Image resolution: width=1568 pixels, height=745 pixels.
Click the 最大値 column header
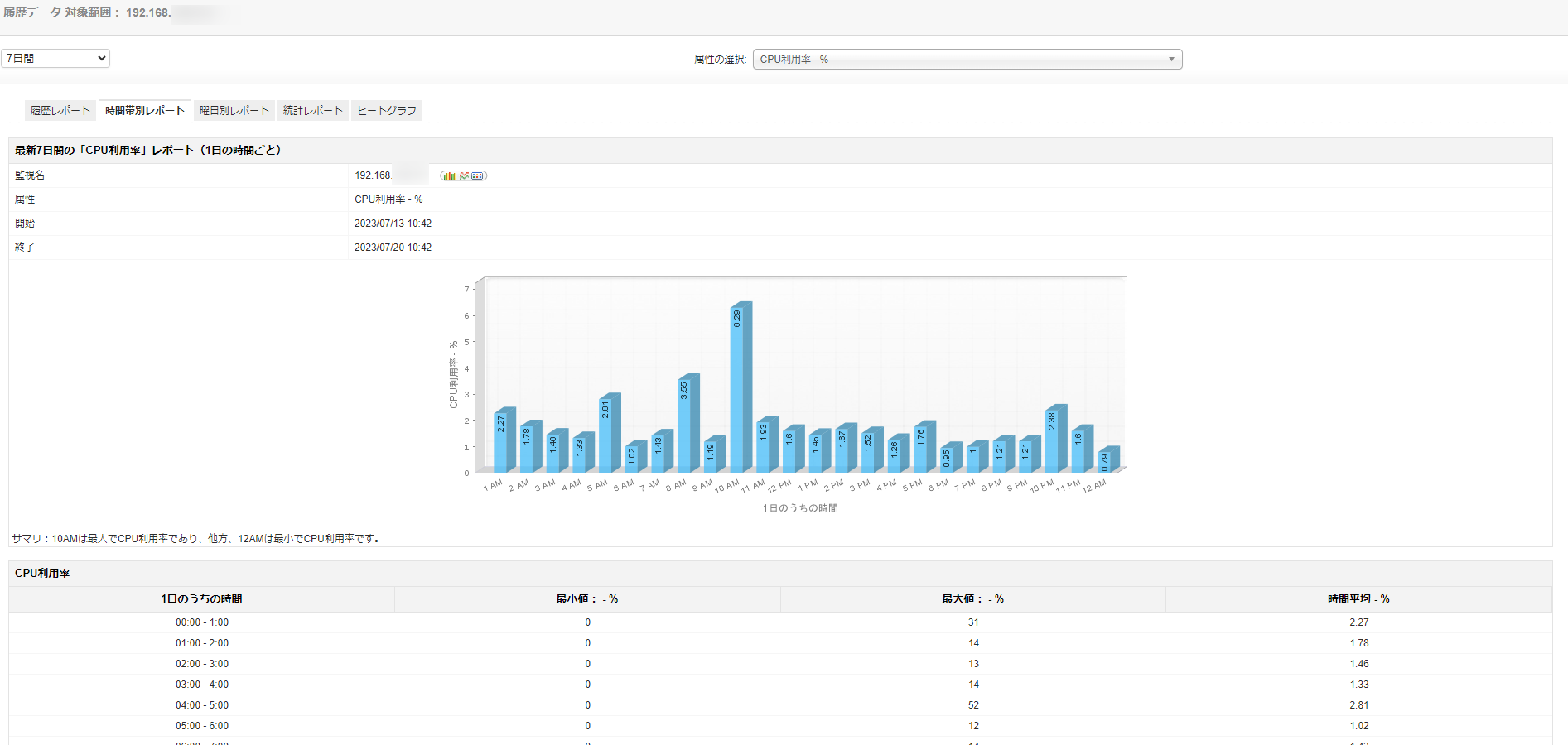(x=973, y=599)
